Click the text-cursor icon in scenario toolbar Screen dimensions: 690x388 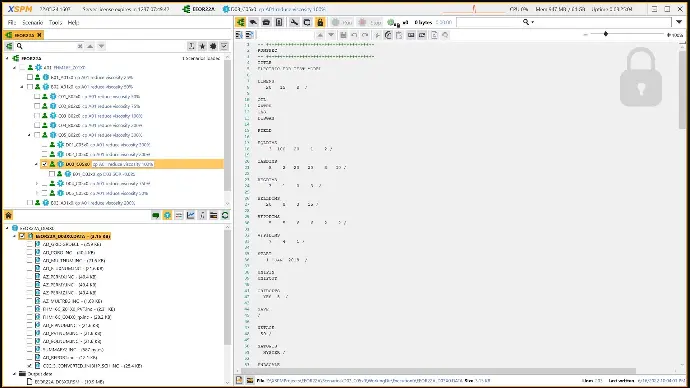191,46
